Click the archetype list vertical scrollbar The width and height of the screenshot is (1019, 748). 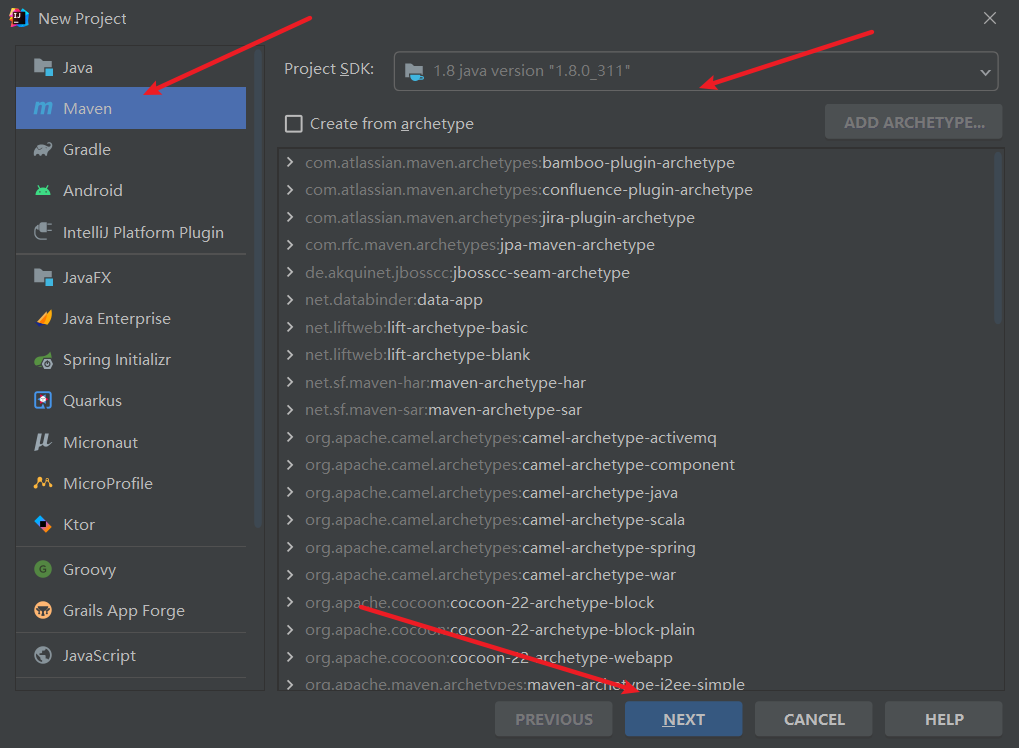pos(997,240)
